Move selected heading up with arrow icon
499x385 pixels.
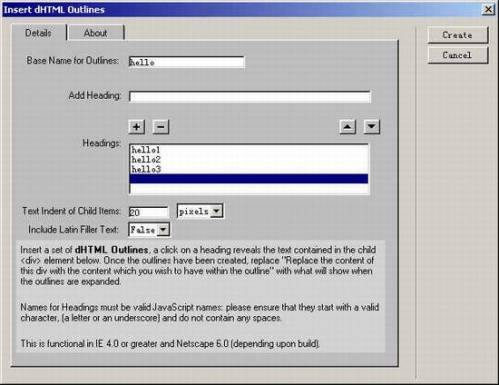(x=348, y=127)
